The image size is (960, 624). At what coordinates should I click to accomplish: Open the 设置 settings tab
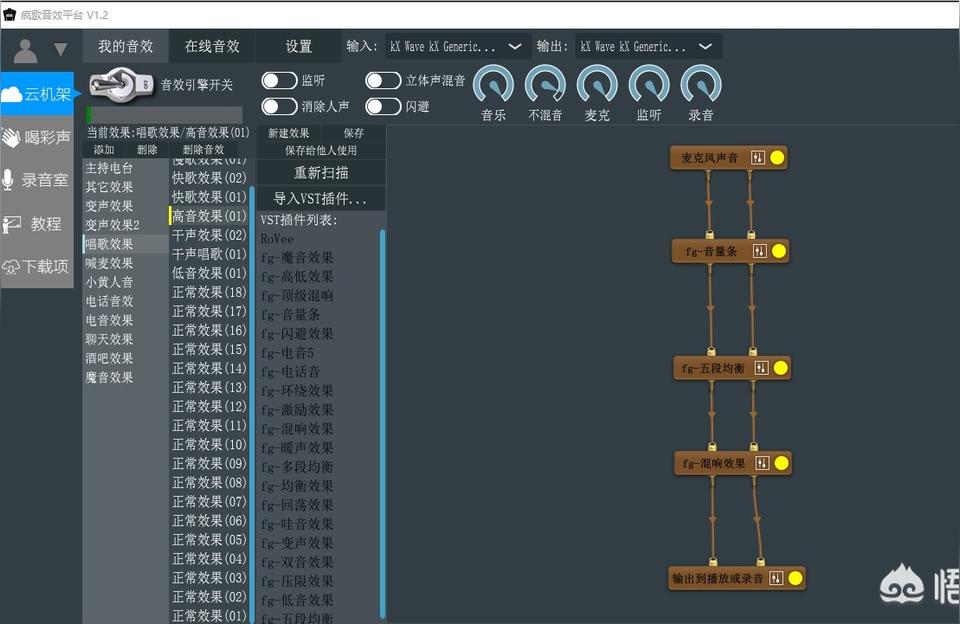coord(299,46)
